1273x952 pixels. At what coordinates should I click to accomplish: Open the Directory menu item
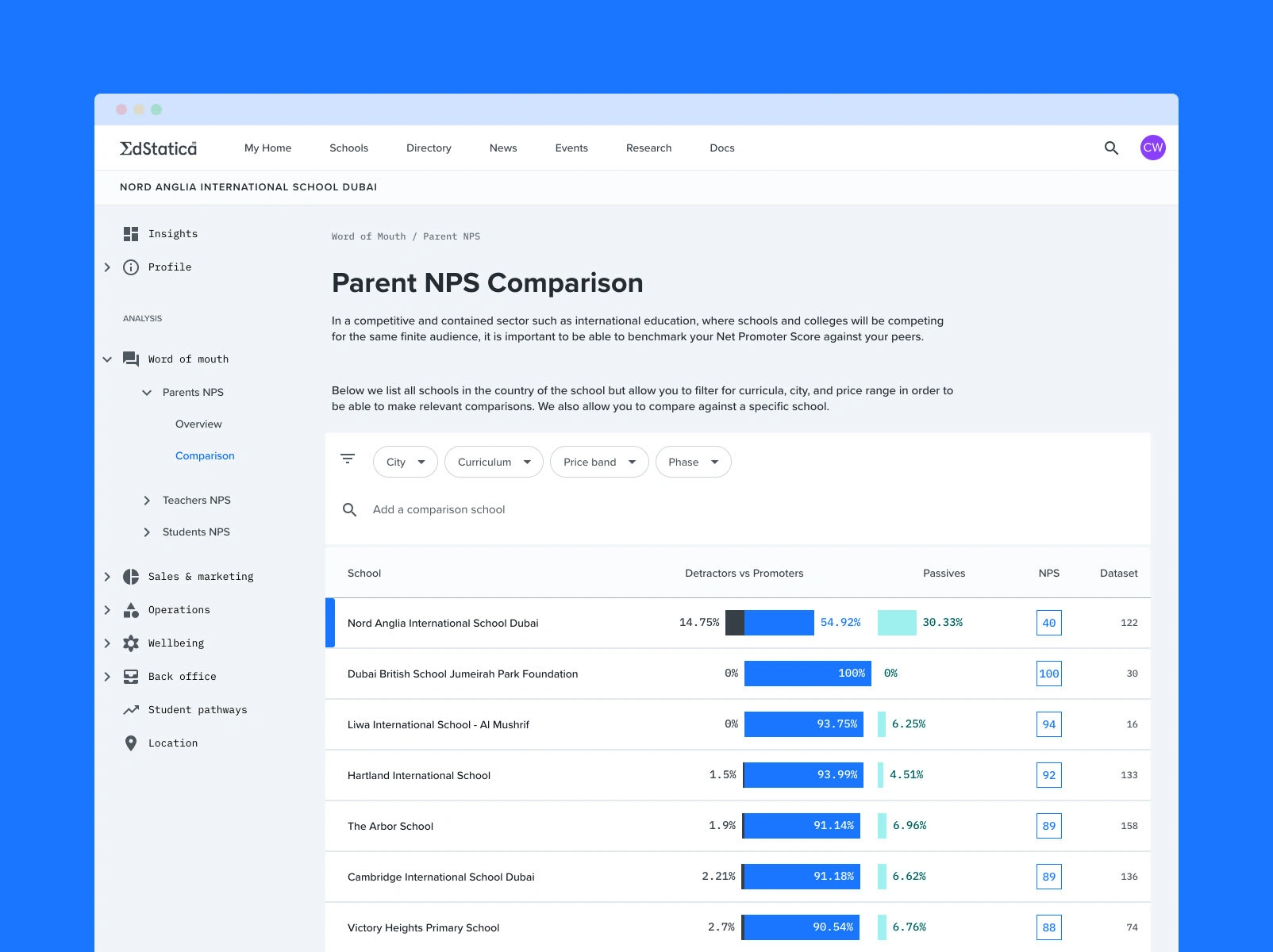coord(429,148)
